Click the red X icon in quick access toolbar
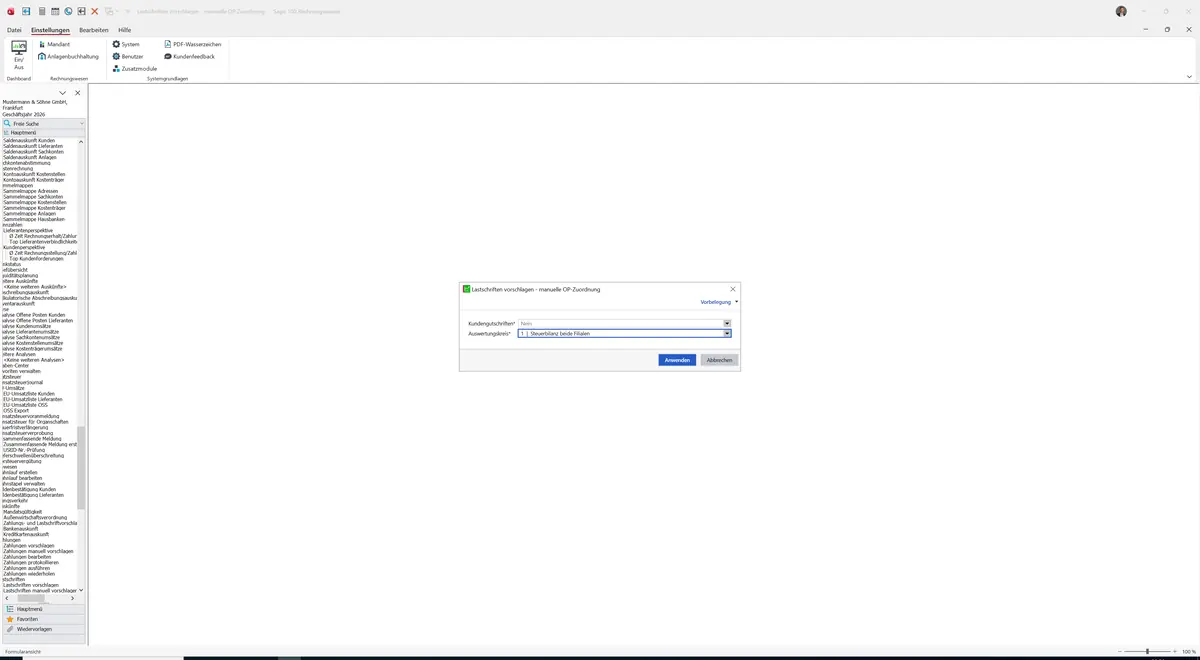Image resolution: width=1200 pixels, height=660 pixels. click(x=95, y=11)
